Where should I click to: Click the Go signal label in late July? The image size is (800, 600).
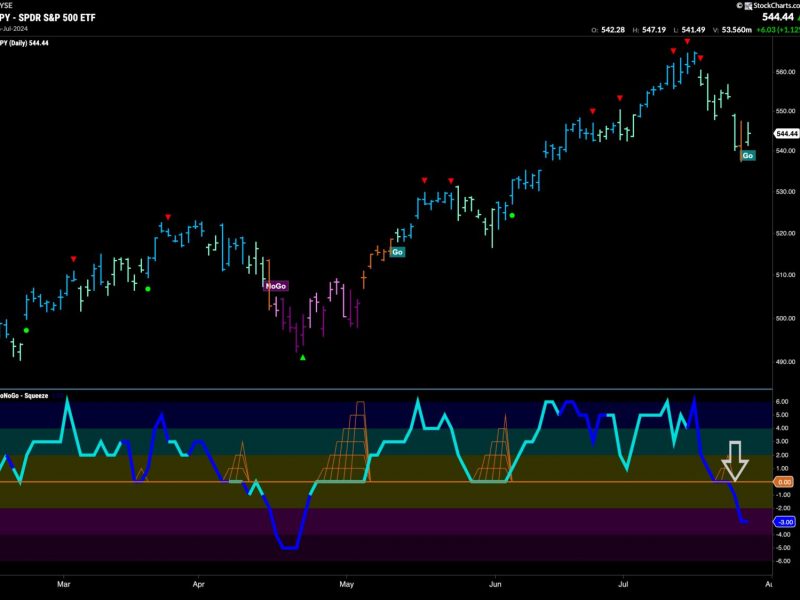(747, 156)
